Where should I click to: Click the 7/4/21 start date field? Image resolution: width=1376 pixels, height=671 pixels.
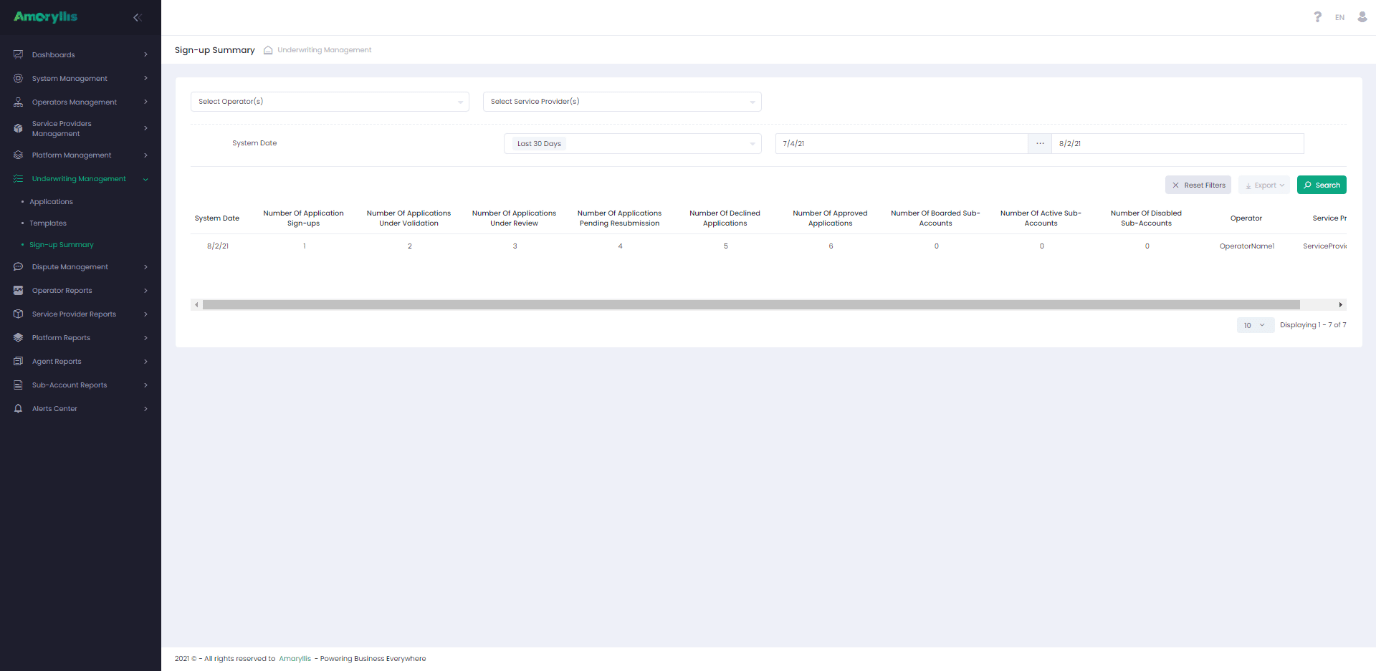(901, 144)
